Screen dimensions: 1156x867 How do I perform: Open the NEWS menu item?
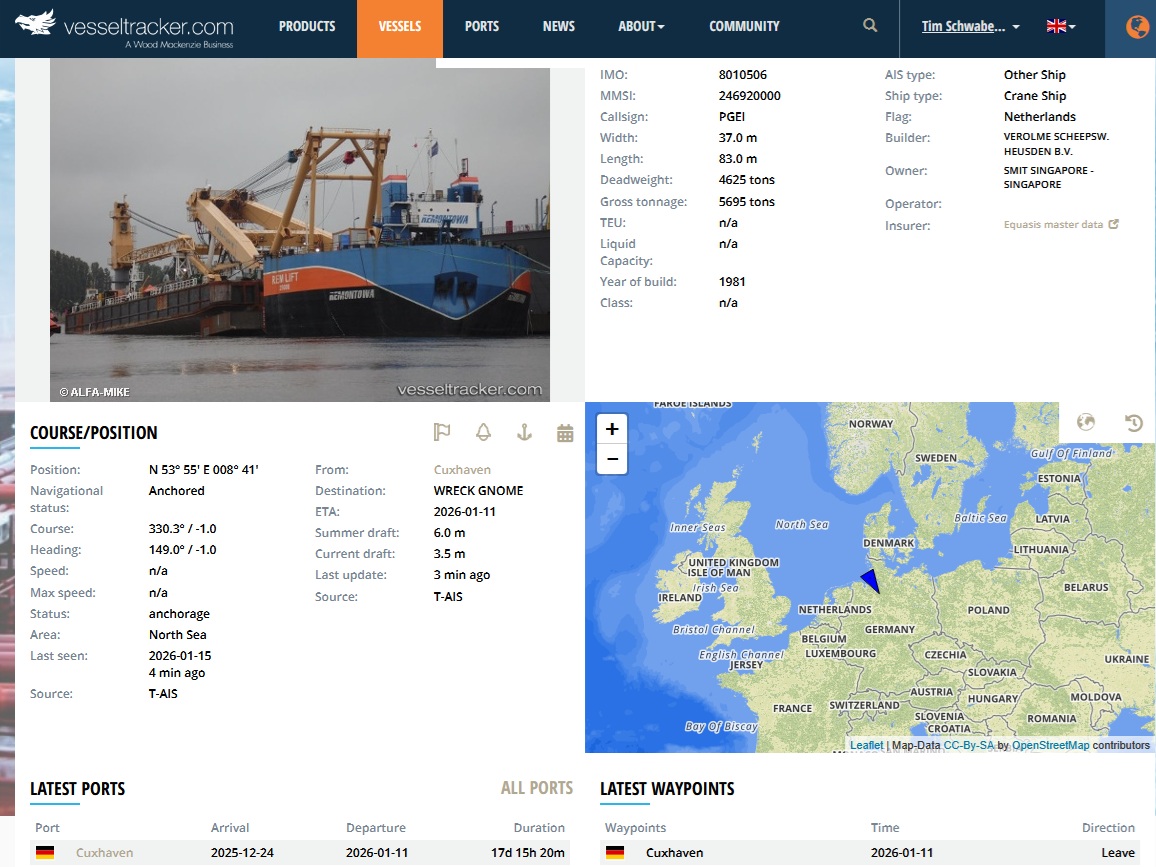click(558, 27)
